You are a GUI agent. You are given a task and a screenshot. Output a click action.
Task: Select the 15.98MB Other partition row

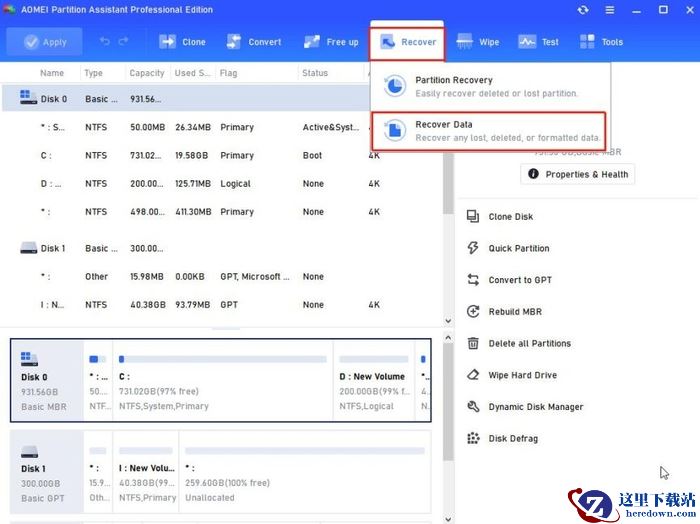click(x=221, y=276)
